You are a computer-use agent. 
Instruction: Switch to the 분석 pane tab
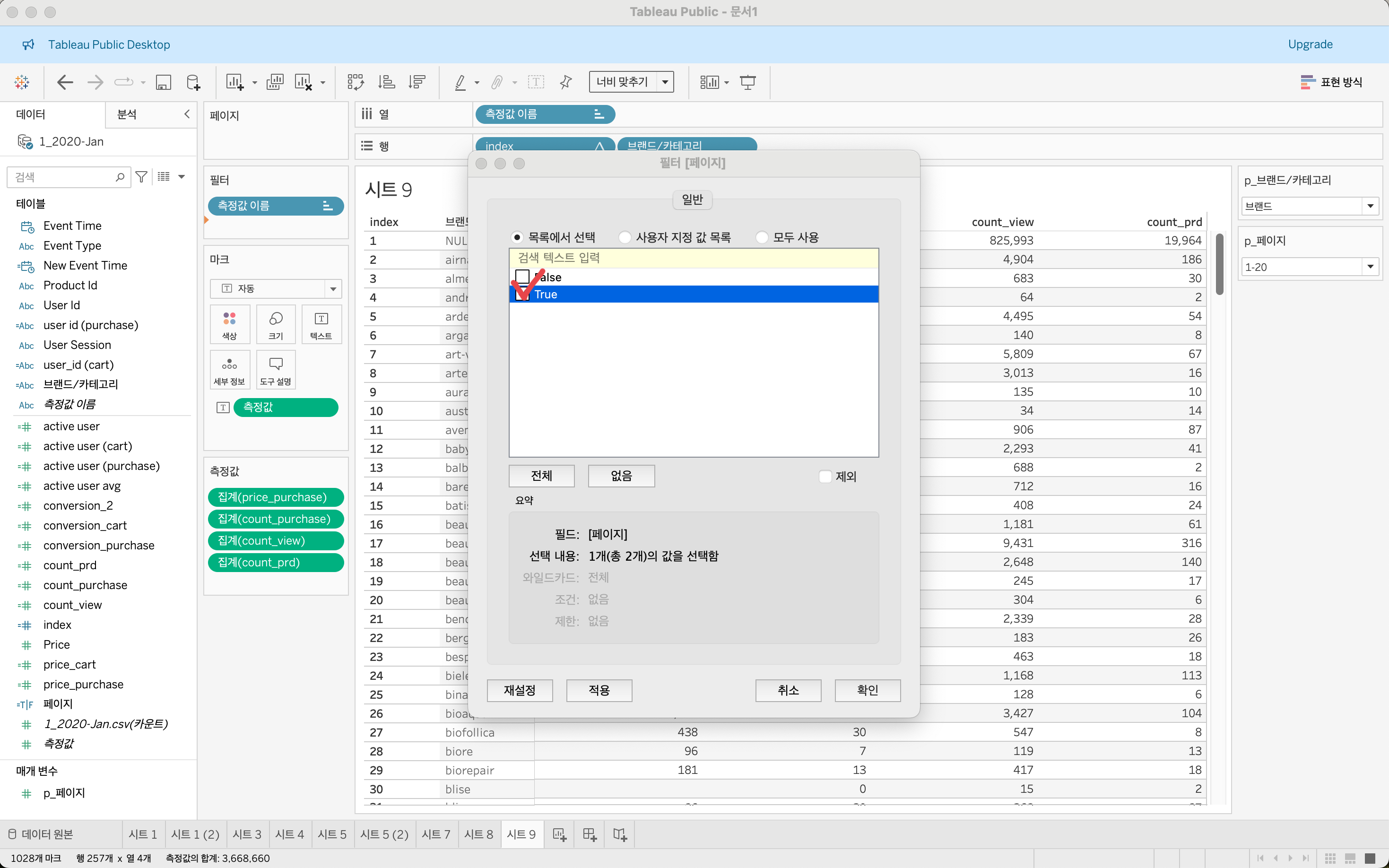click(x=126, y=114)
